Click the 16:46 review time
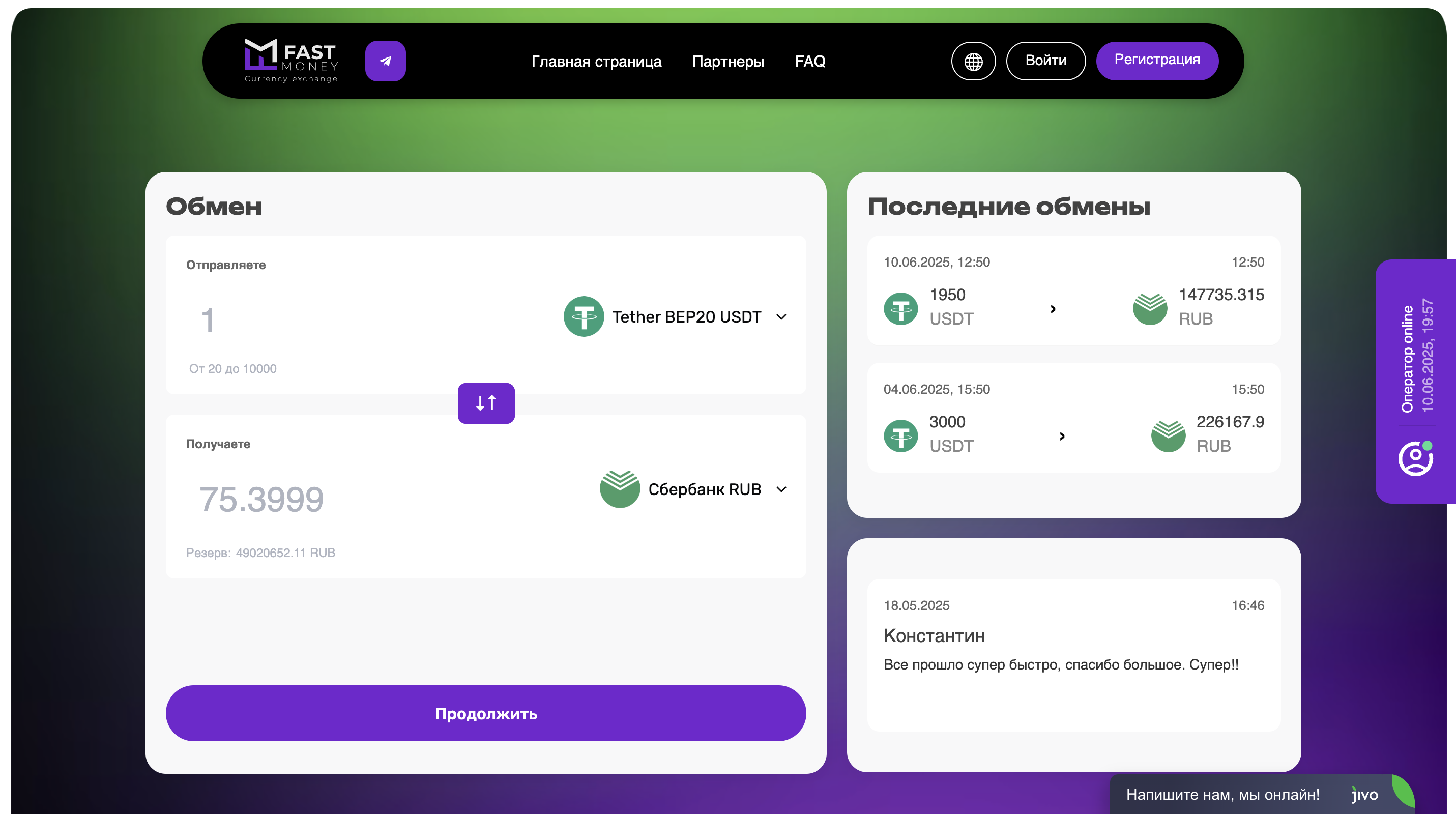This screenshot has width=1456, height=814. (x=1247, y=605)
